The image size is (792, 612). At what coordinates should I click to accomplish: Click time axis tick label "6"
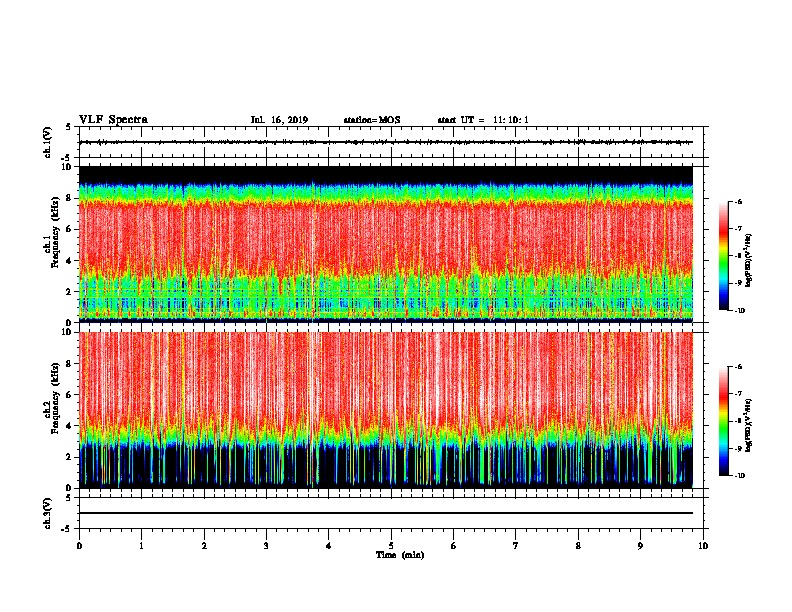coord(454,546)
